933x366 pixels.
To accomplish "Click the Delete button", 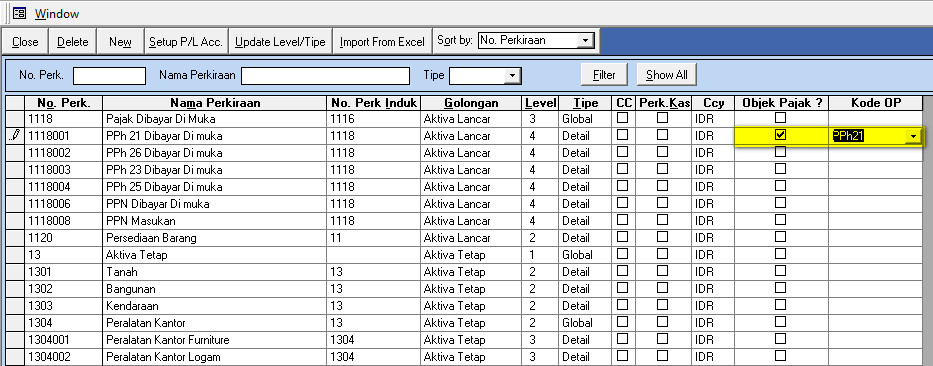I will (x=73, y=42).
